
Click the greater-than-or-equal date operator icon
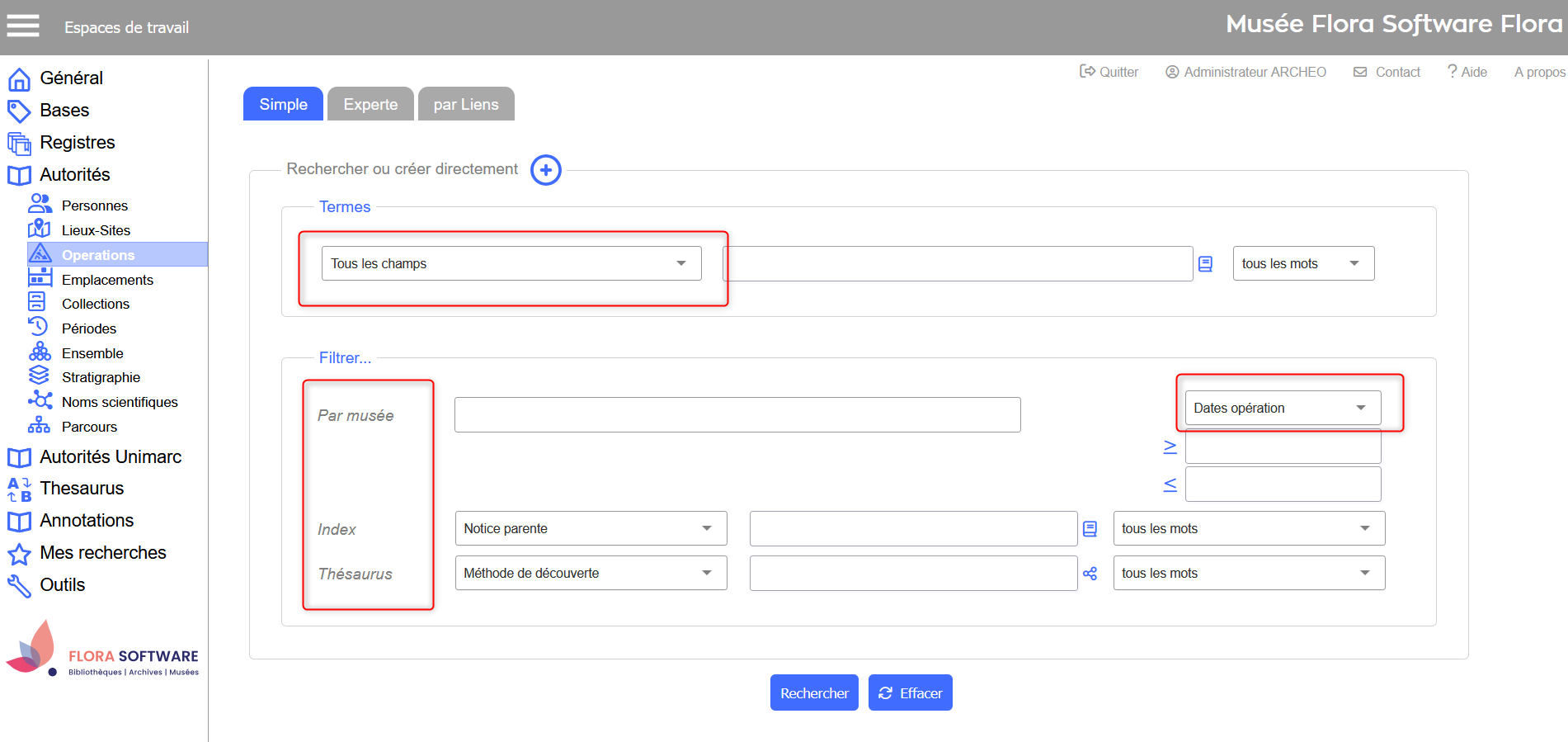coord(1170,447)
